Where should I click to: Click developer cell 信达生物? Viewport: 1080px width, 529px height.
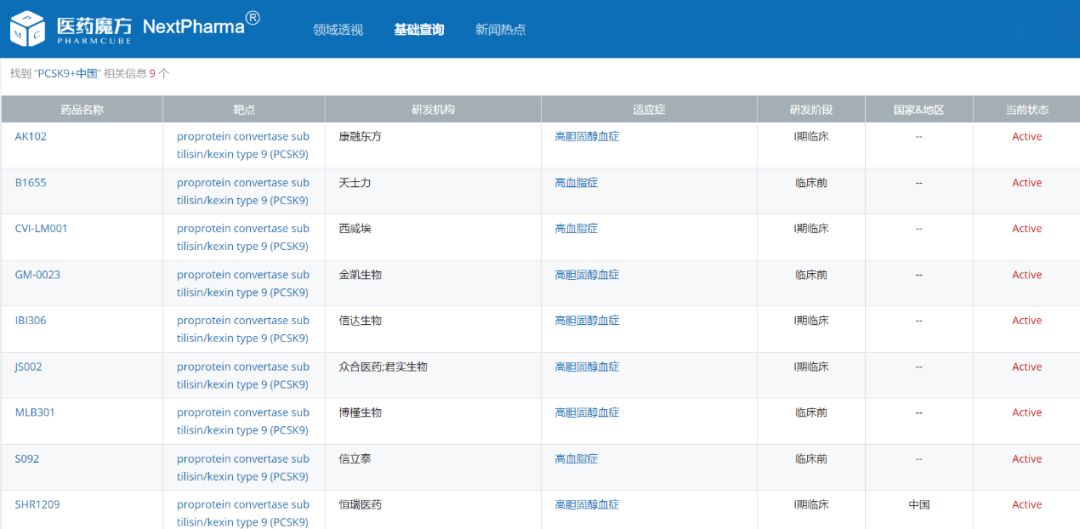tap(360, 320)
